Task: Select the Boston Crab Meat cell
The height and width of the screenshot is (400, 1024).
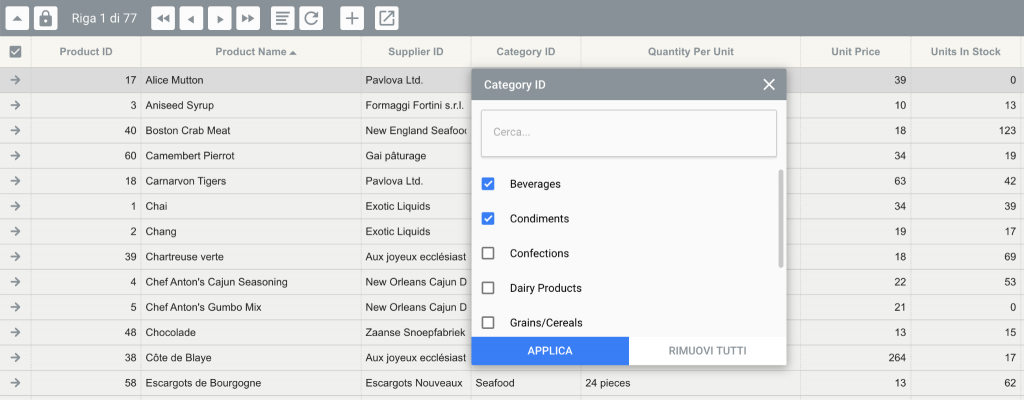Action: pos(251,131)
